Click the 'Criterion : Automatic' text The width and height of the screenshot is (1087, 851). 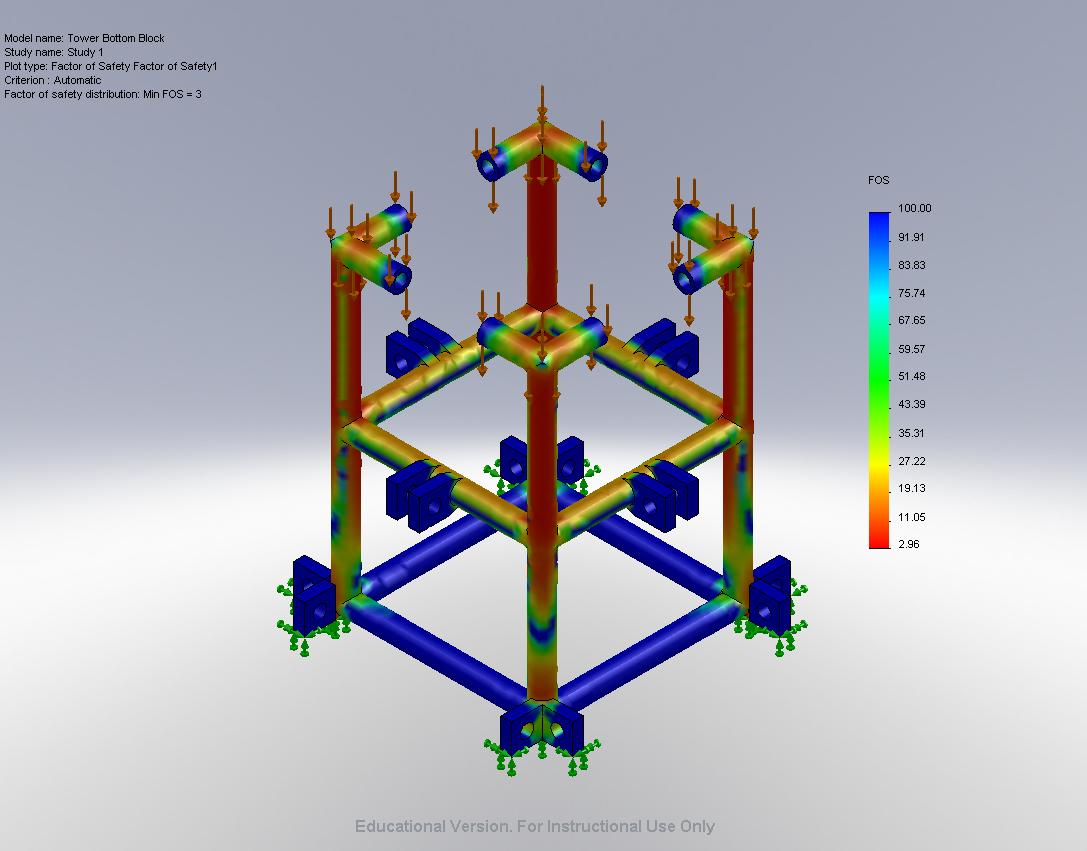pyautogui.click(x=53, y=80)
